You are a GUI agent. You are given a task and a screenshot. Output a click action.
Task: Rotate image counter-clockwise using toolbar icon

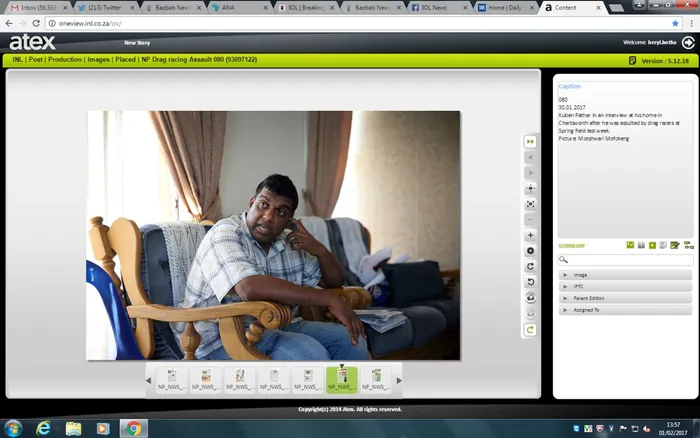pos(530,282)
